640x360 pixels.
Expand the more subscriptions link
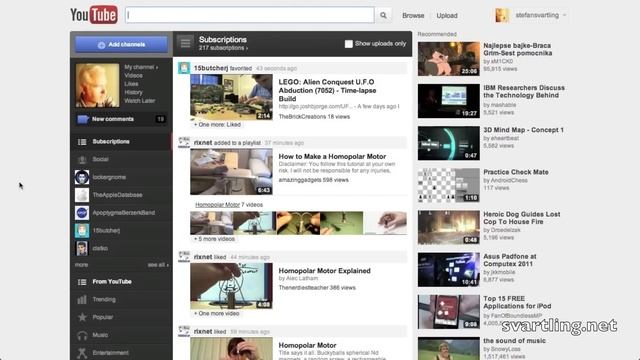coord(81,265)
